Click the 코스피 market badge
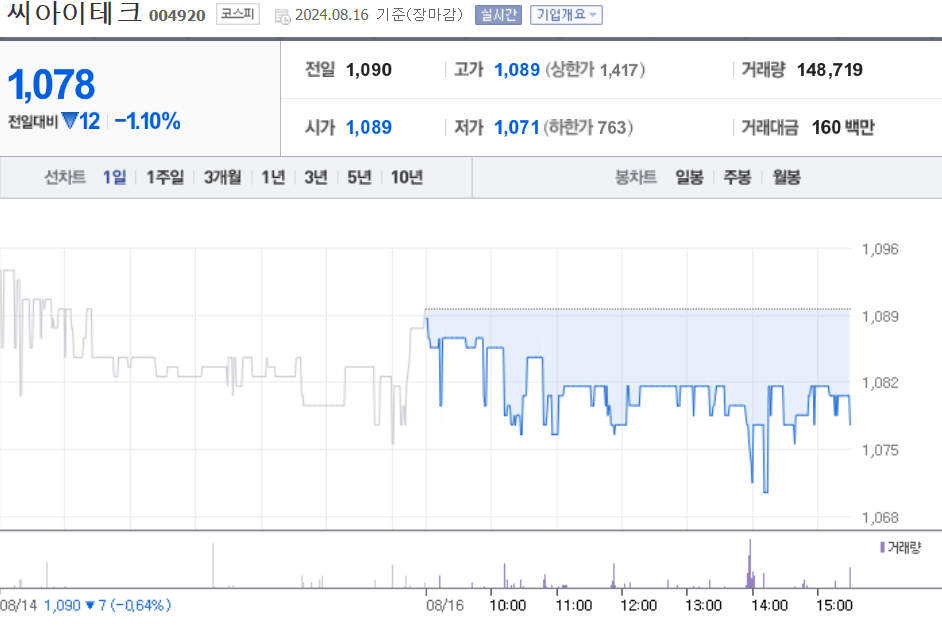 (x=237, y=15)
